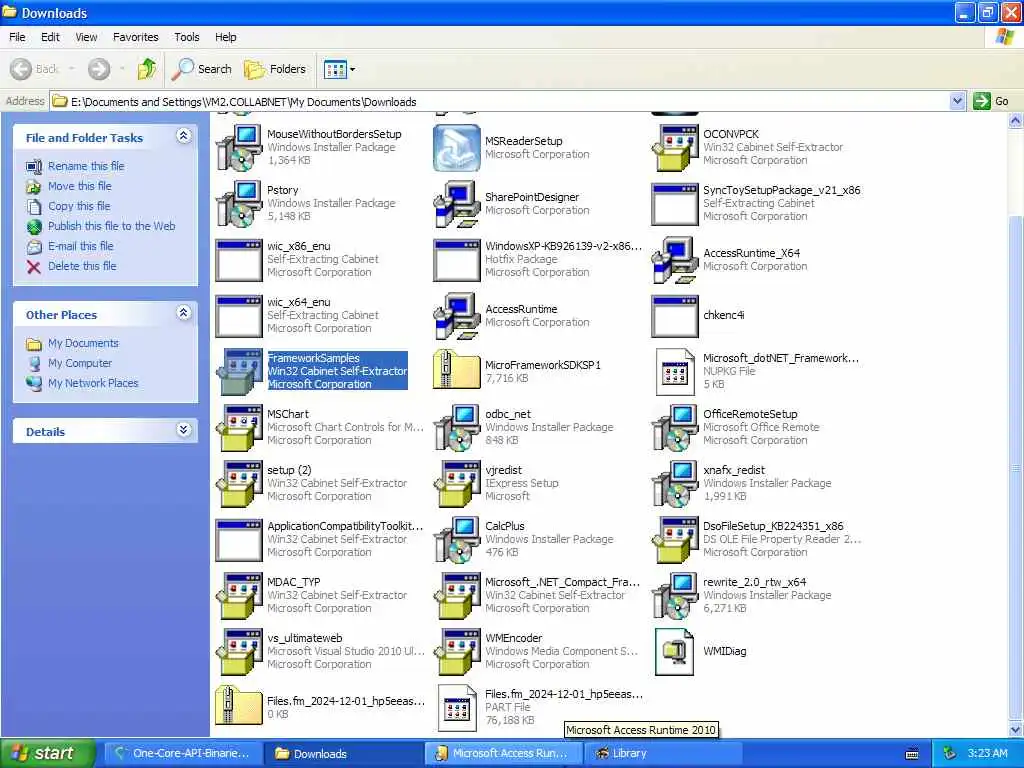Viewport: 1024px width, 768px height.
Task: Go to My Documents link
Action: (84, 344)
